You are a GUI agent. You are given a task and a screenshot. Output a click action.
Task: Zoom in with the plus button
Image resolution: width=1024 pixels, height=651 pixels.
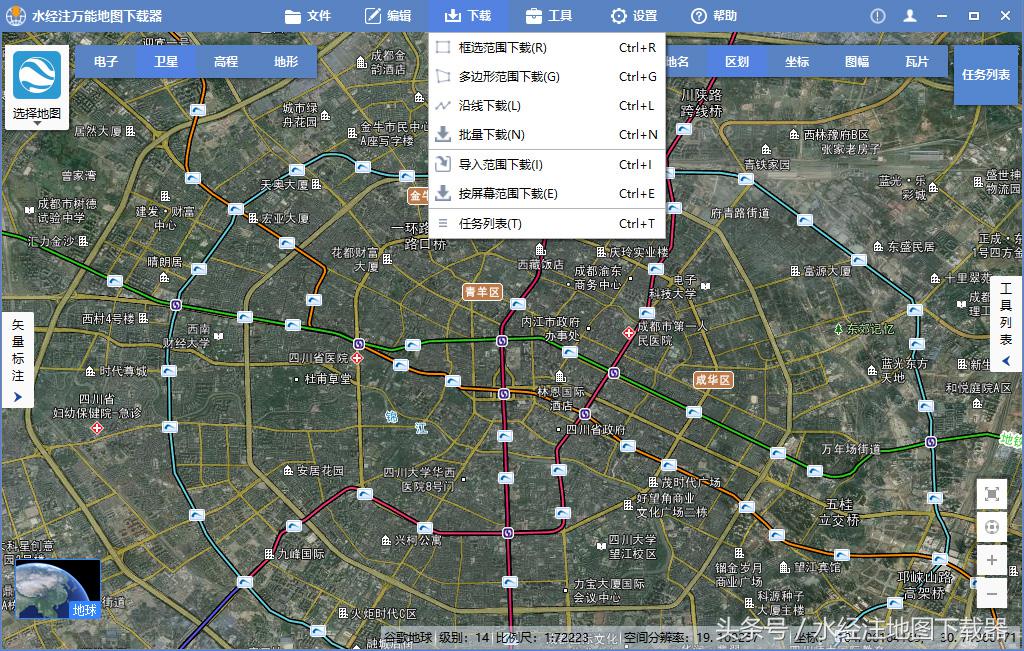click(x=991, y=560)
